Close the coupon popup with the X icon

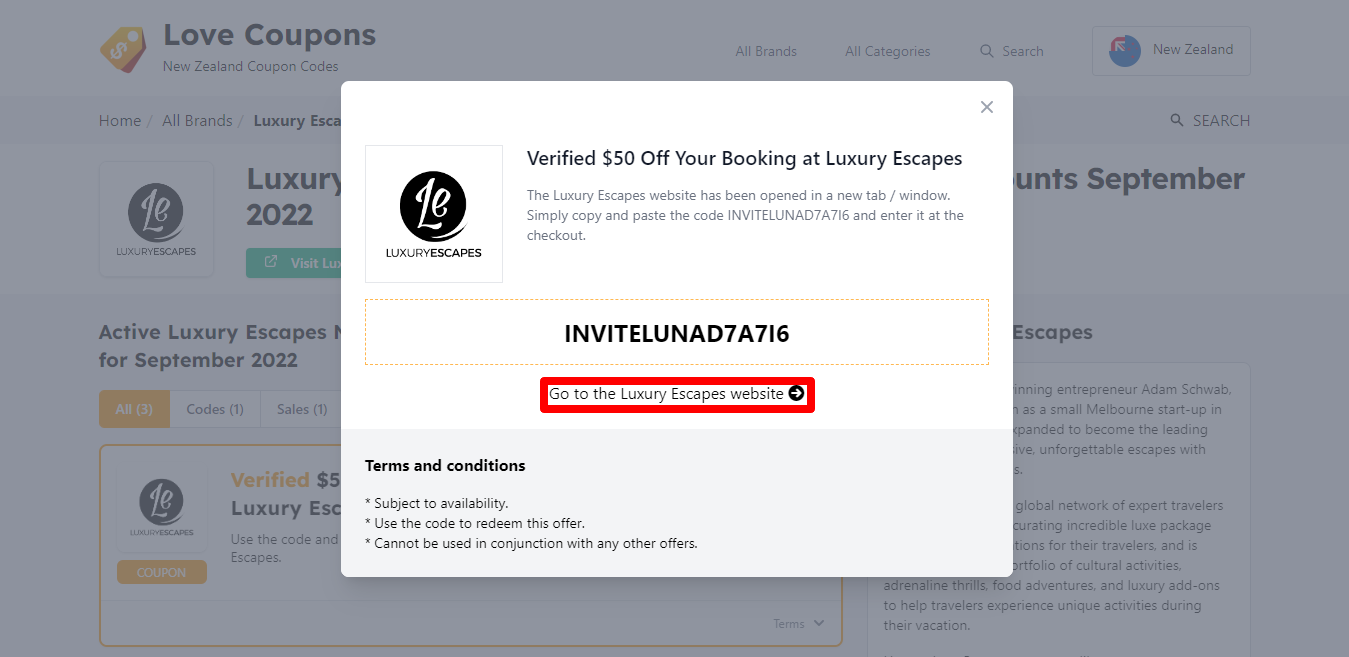coord(987,107)
